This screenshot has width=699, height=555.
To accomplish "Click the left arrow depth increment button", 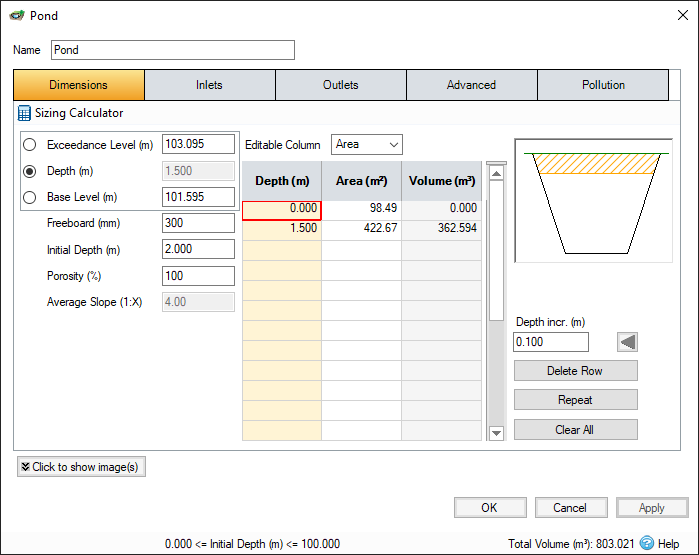I will tap(627, 342).
